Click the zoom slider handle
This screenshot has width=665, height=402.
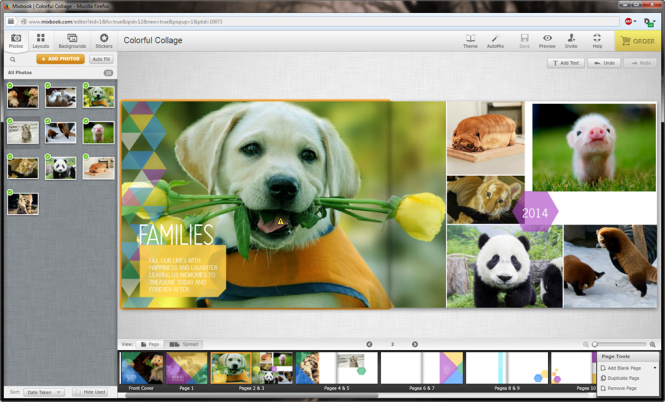595,344
